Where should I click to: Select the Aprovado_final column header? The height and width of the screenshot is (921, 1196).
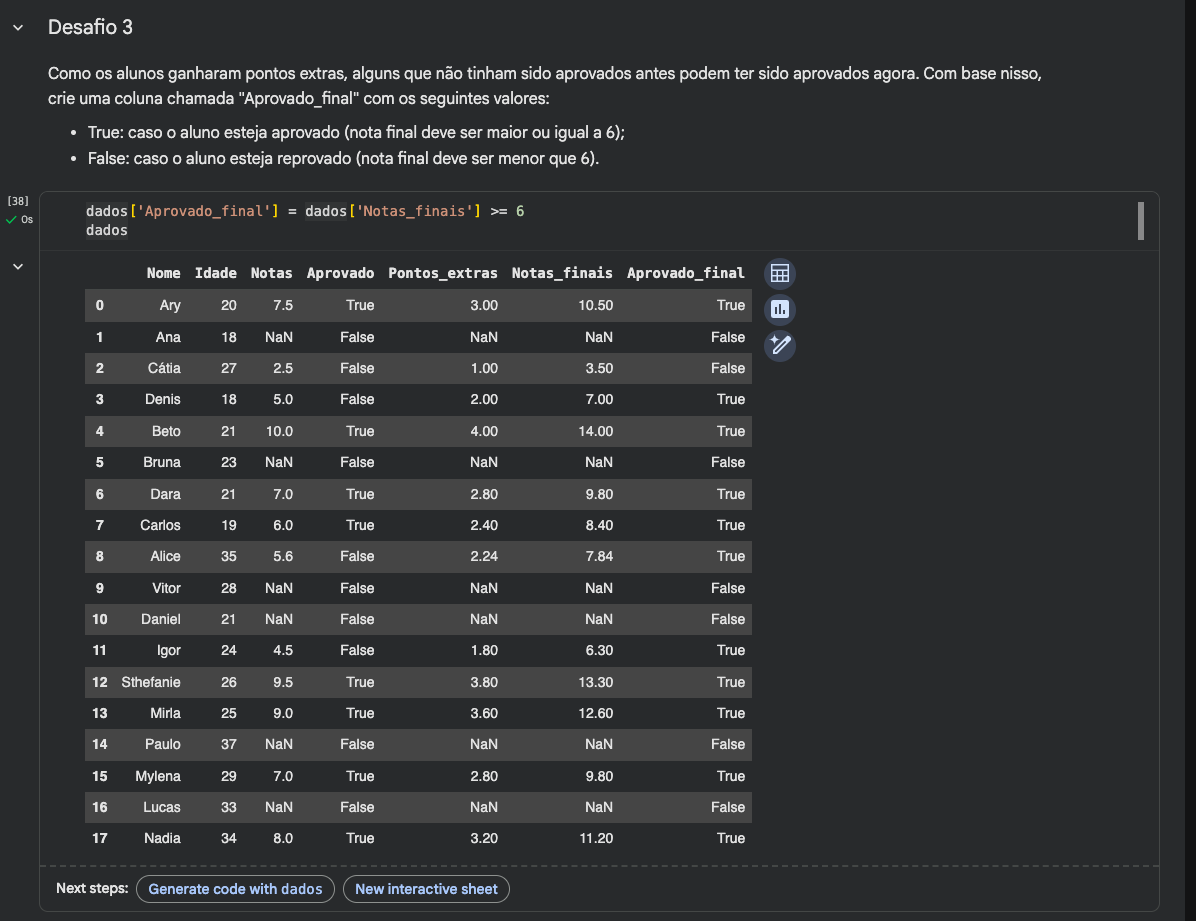coord(685,273)
